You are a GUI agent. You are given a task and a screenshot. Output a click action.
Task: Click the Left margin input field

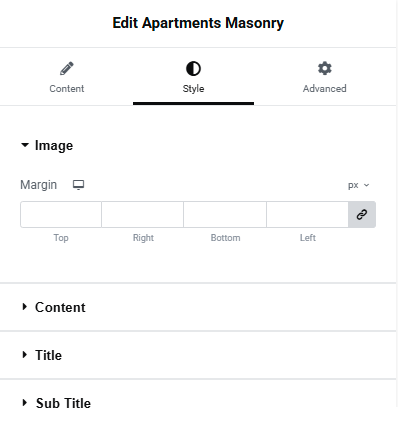pyautogui.click(x=307, y=214)
